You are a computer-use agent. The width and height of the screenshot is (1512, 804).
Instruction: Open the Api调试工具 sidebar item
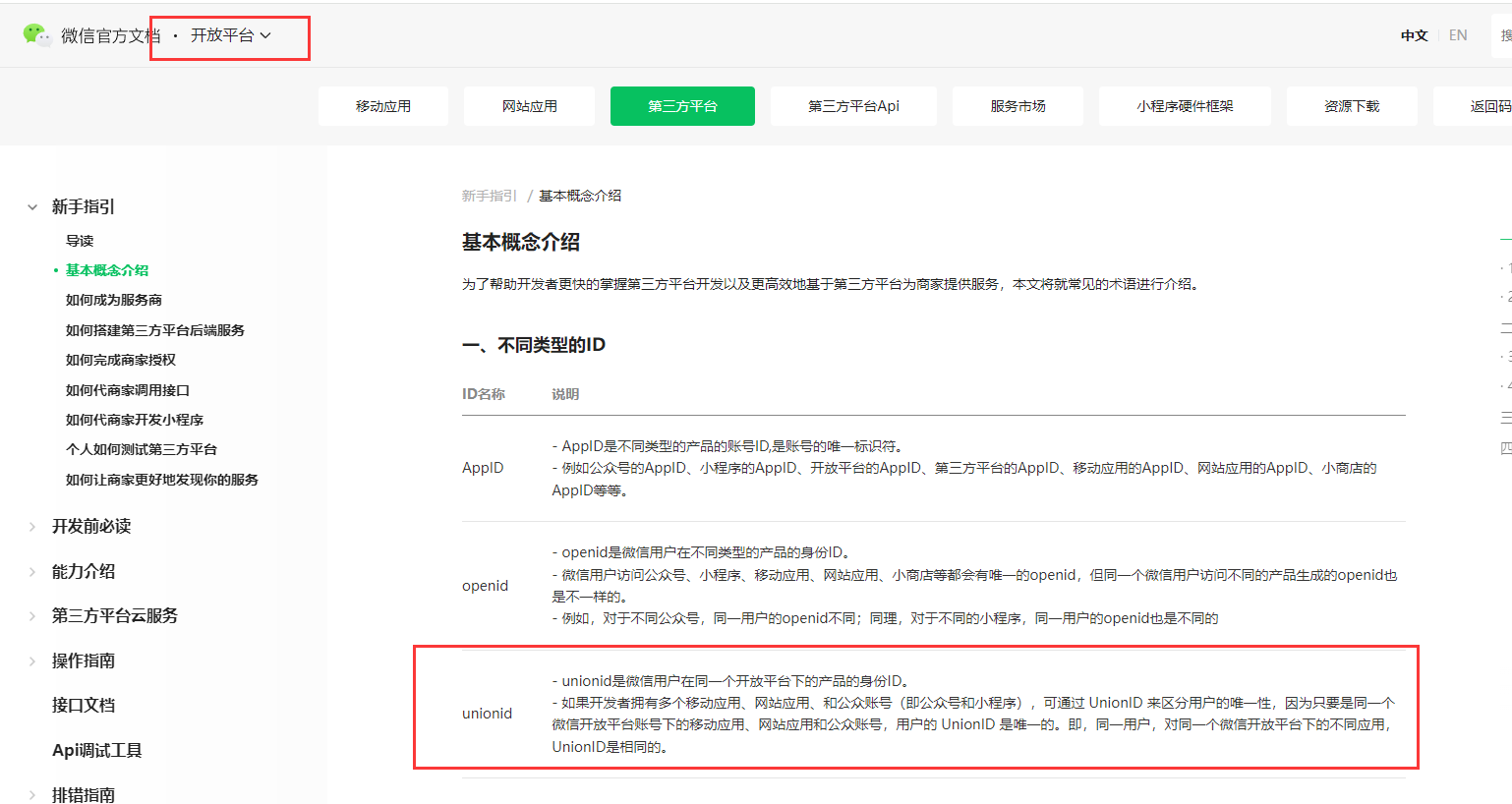tap(97, 751)
